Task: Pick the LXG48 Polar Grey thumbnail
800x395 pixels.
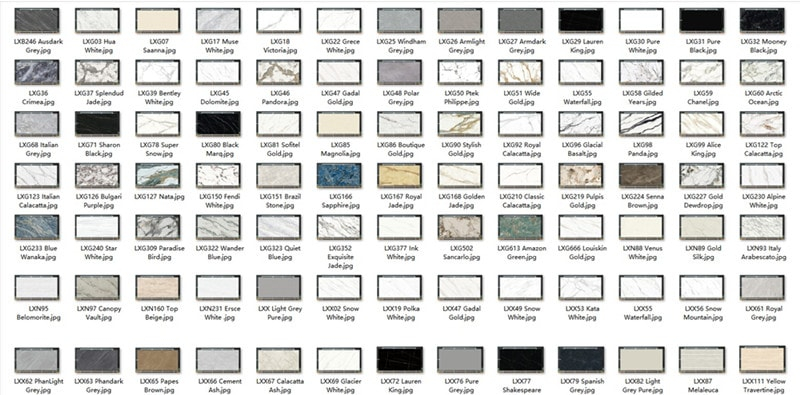Action: 399,72
